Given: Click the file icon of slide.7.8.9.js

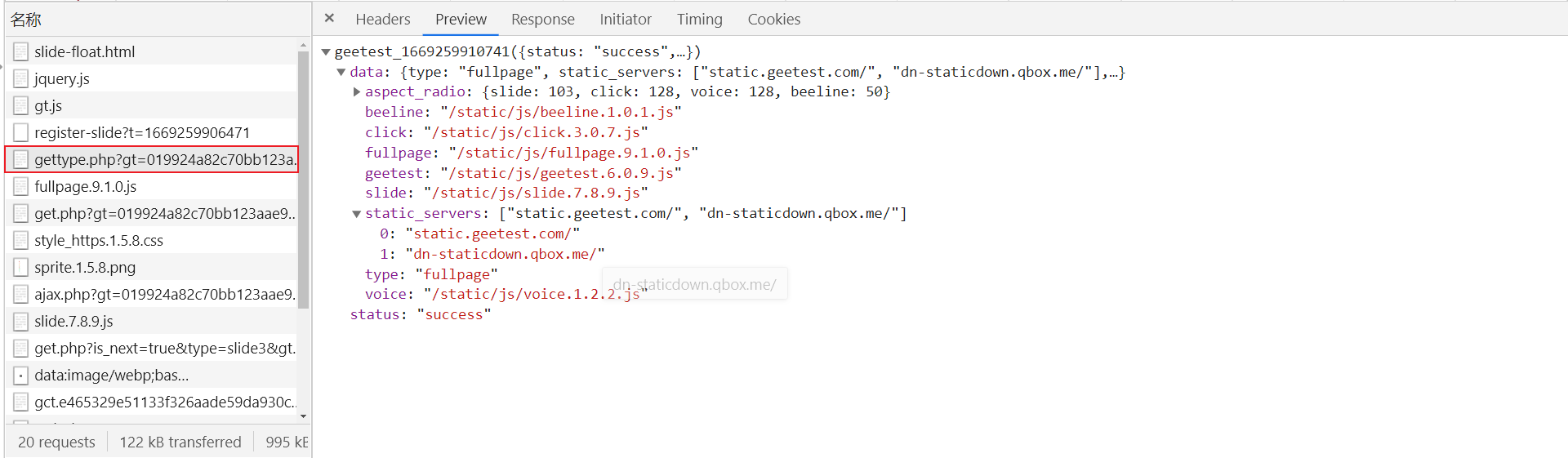Looking at the screenshot, I should pyautogui.click(x=21, y=321).
